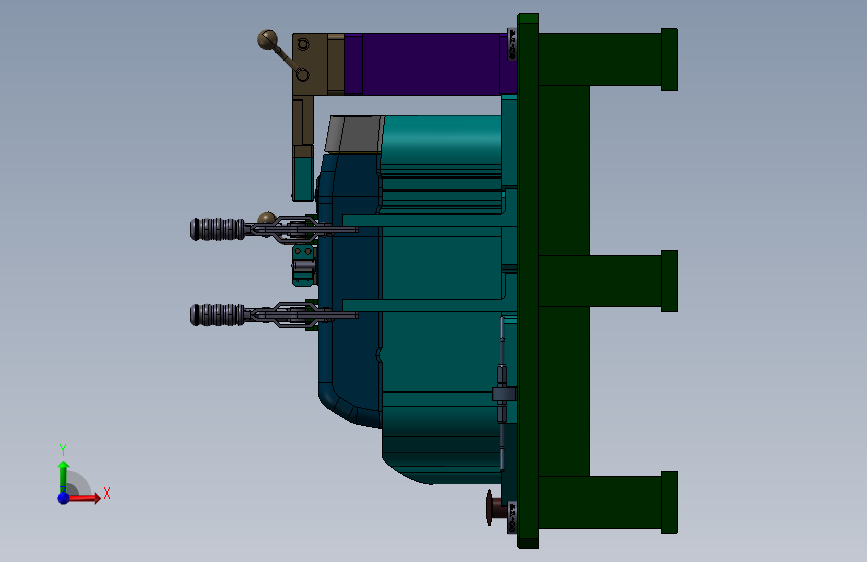Select the purple block at the top
This screenshot has height=562, width=867.
click(x=430, y=64)
